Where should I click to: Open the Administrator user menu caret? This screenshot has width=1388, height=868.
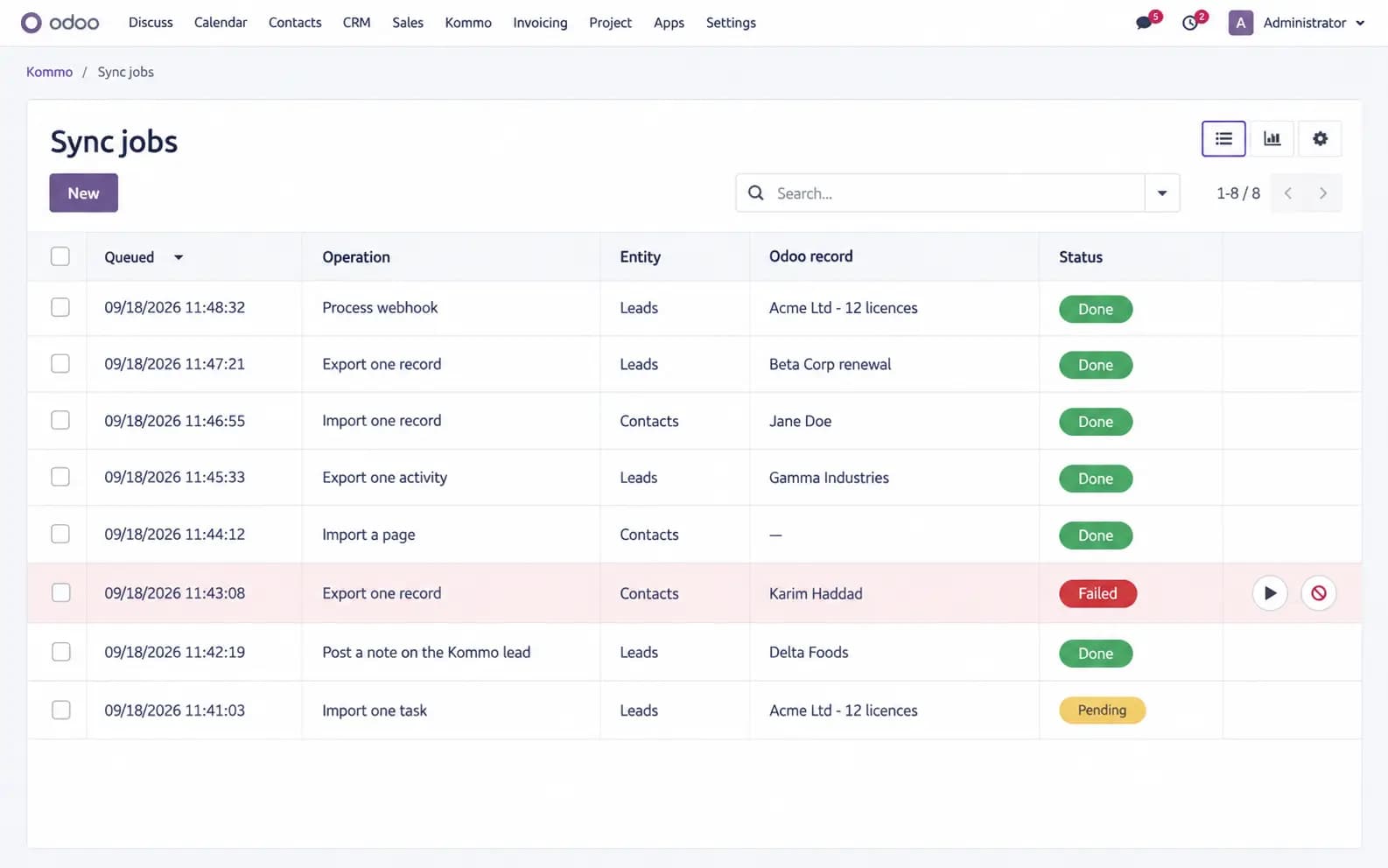[1360, 24]
